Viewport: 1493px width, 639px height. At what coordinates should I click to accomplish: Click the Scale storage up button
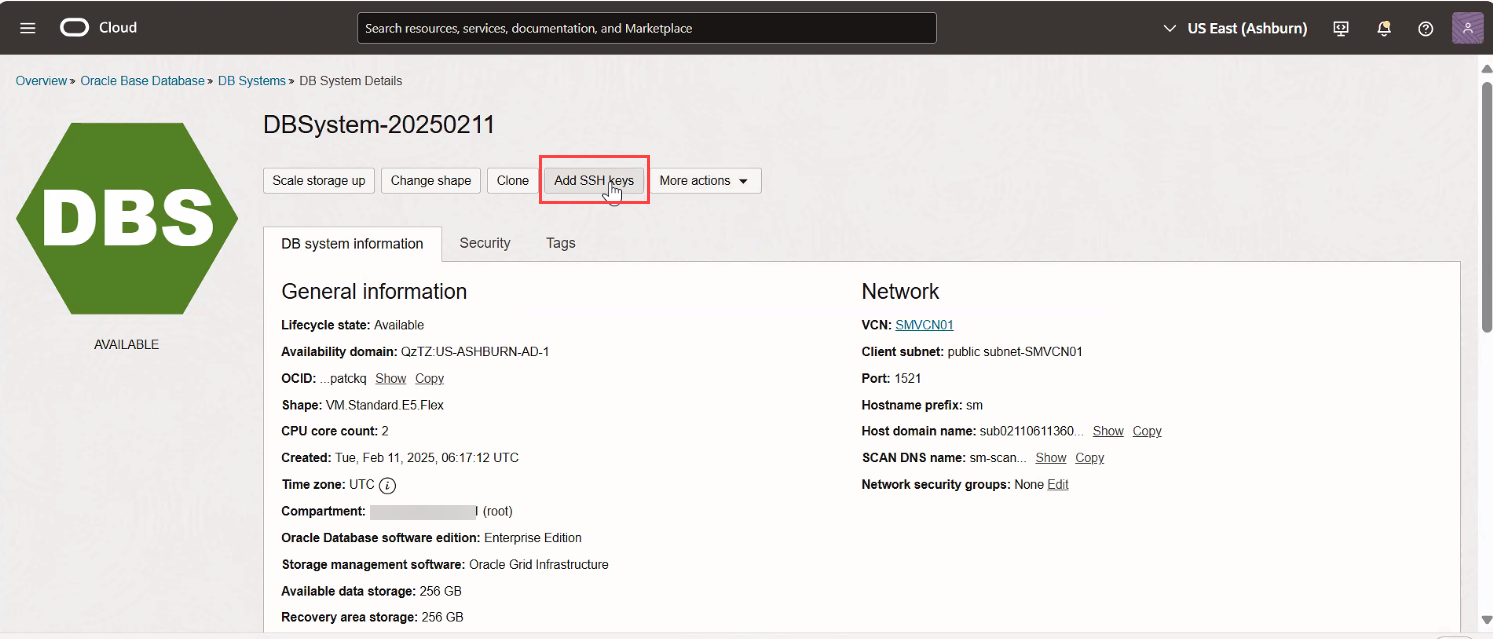pyautogui.click(x=319, y=181)
